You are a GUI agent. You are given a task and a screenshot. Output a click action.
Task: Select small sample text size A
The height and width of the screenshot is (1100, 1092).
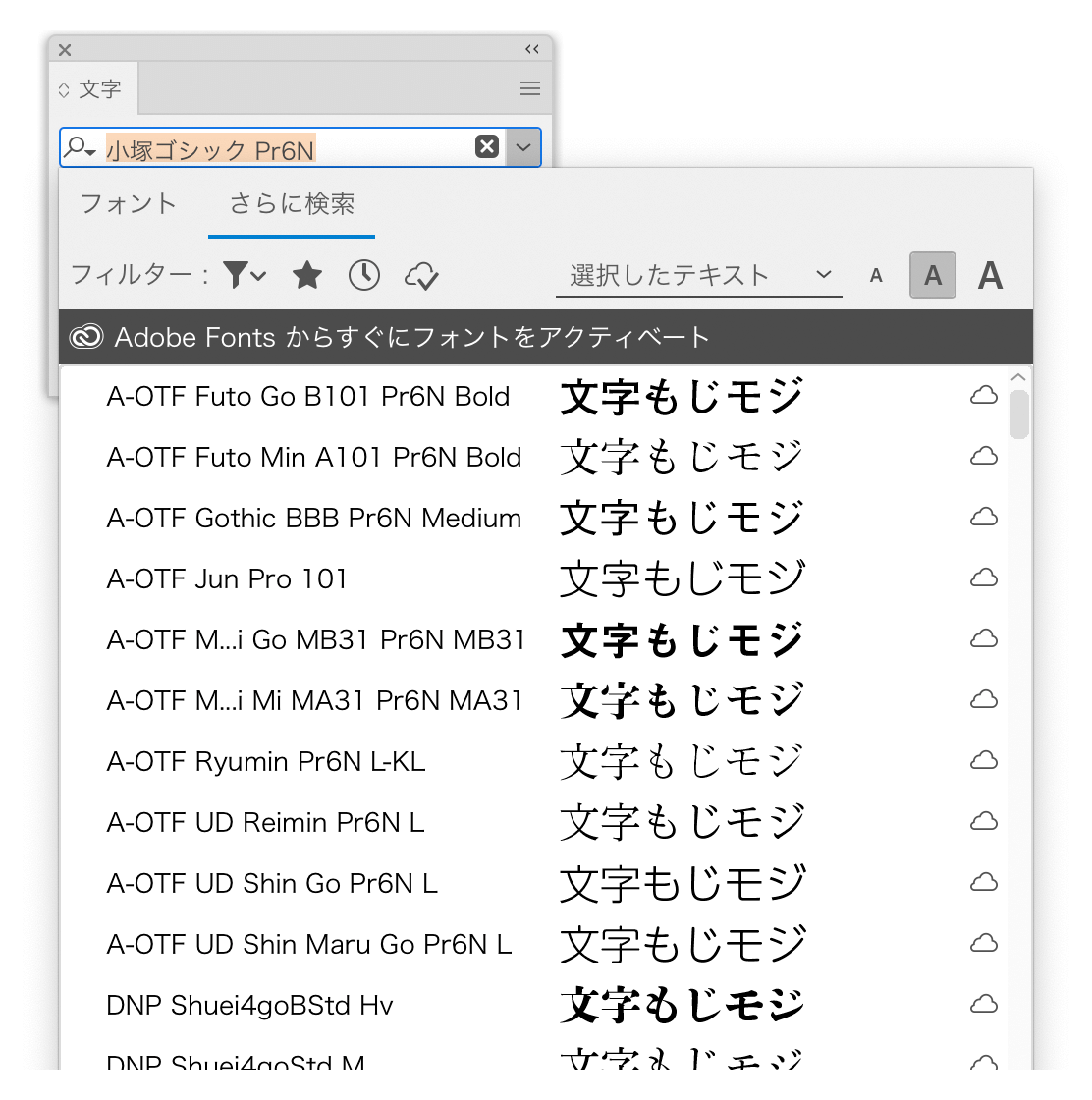(x=876, y=276)
